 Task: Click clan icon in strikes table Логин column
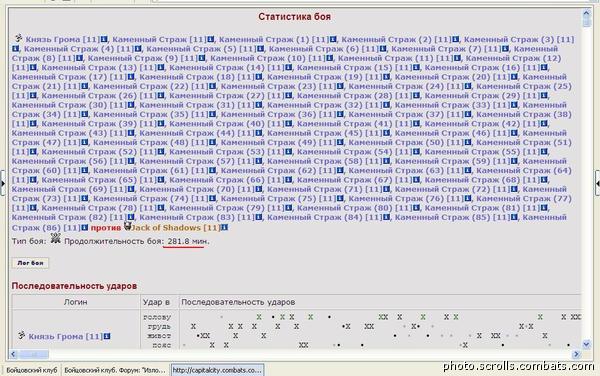click(x=21, y=335)
